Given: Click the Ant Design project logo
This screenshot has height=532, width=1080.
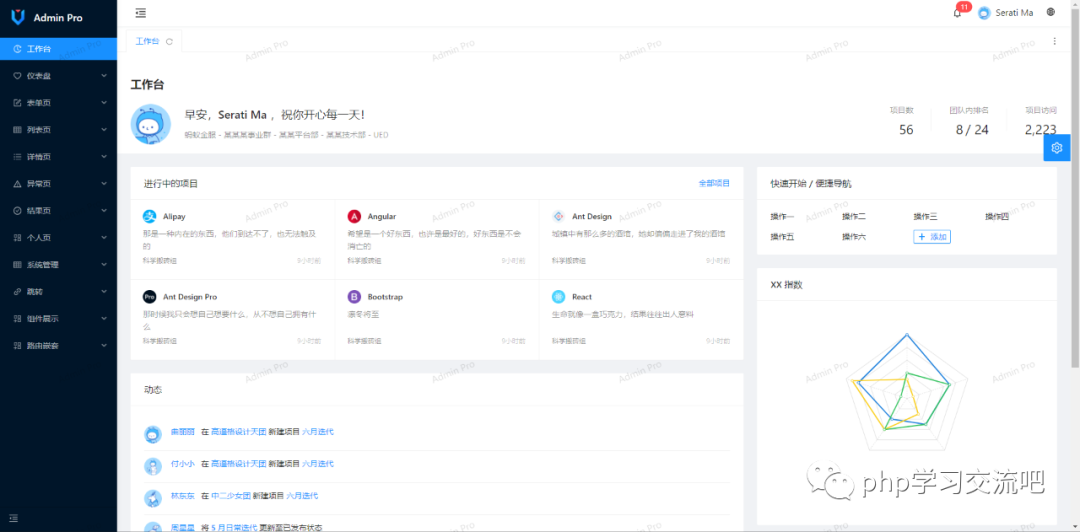Looking at the screenshot, I should (x=559, y=216).
